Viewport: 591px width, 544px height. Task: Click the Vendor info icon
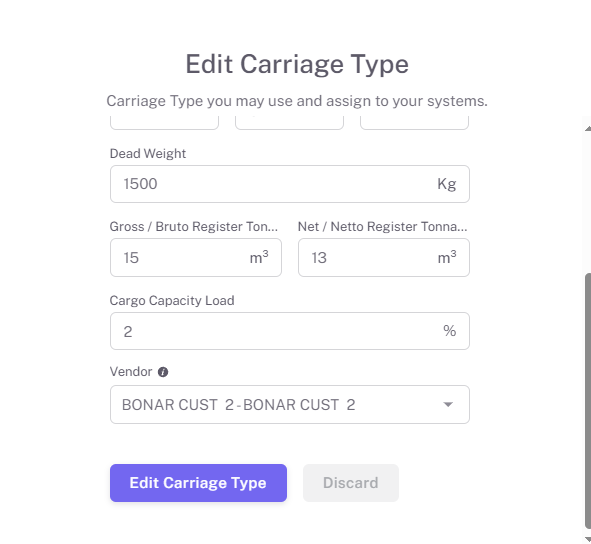[x=163, y=372]
